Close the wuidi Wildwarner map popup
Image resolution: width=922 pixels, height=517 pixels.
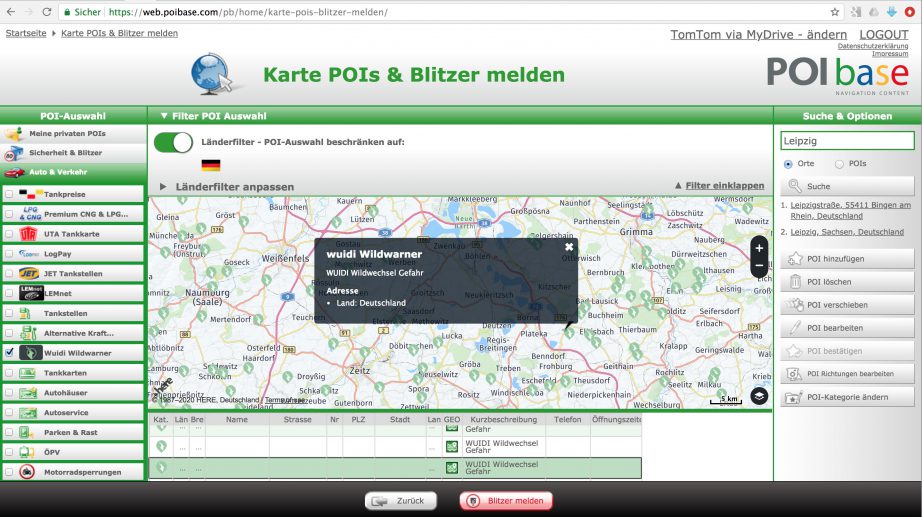(569, 246)
